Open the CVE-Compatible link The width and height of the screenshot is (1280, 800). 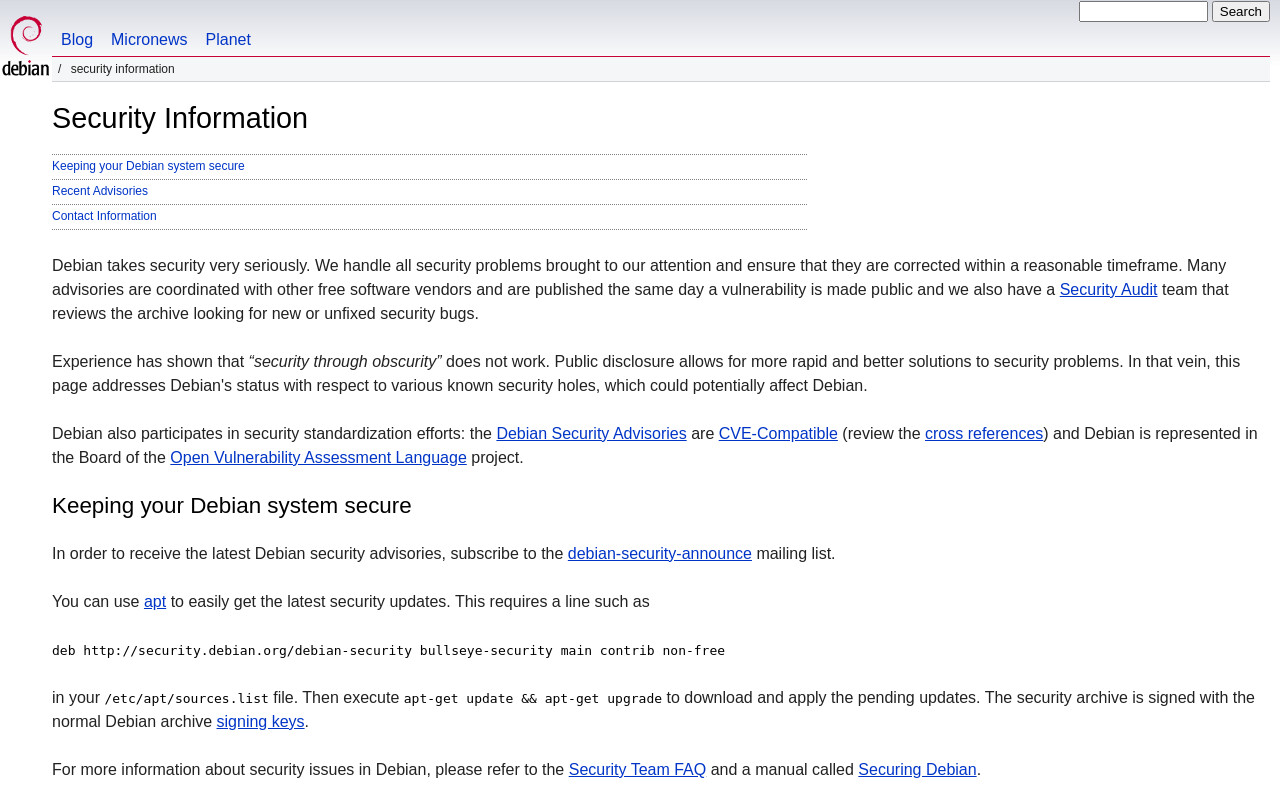[x=778, y=434]
